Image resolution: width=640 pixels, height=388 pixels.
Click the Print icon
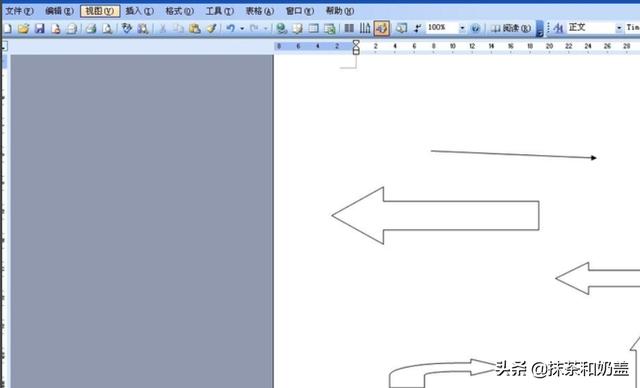(91, 28)
